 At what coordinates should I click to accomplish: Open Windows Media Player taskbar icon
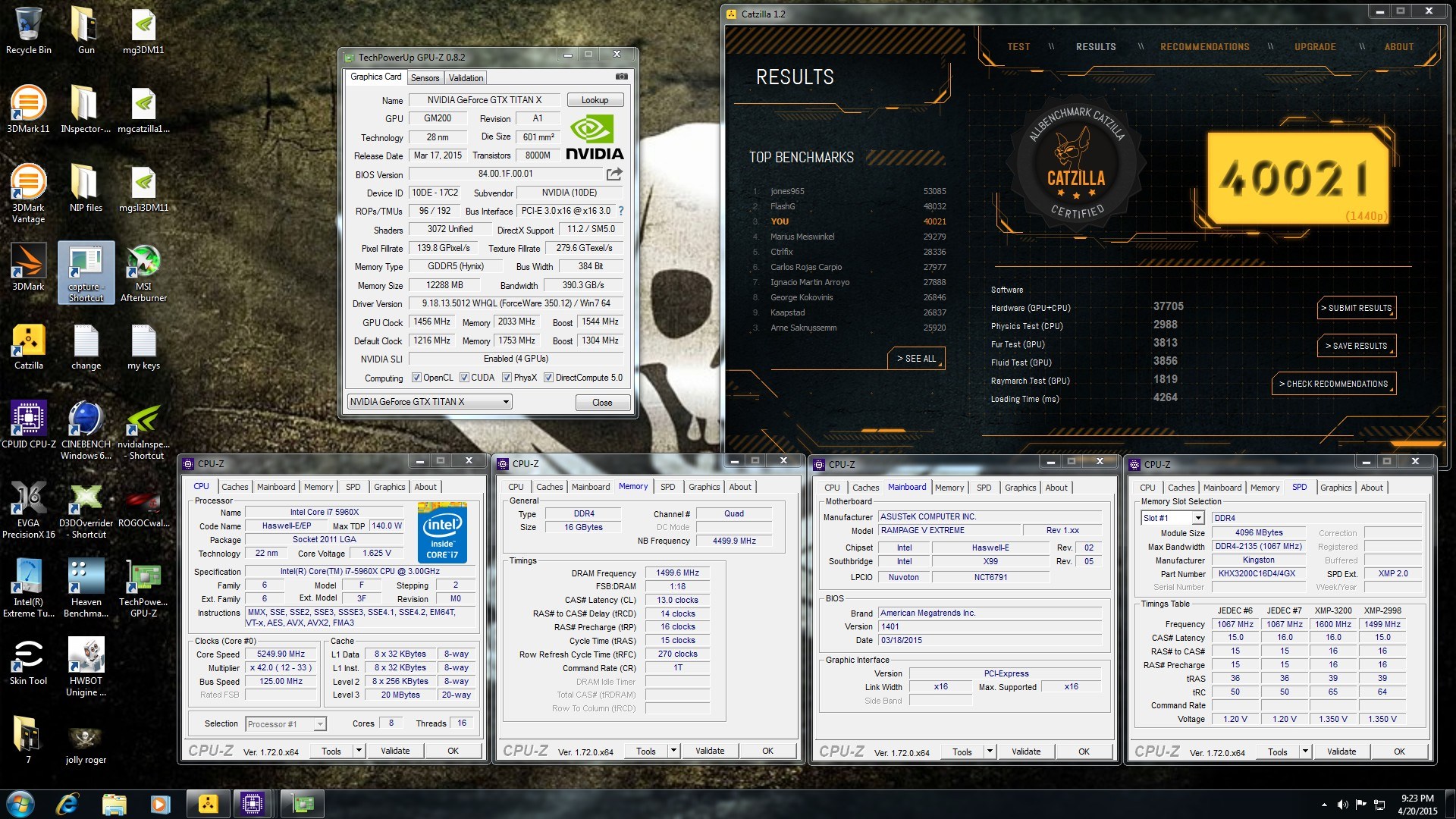(160, 804)
